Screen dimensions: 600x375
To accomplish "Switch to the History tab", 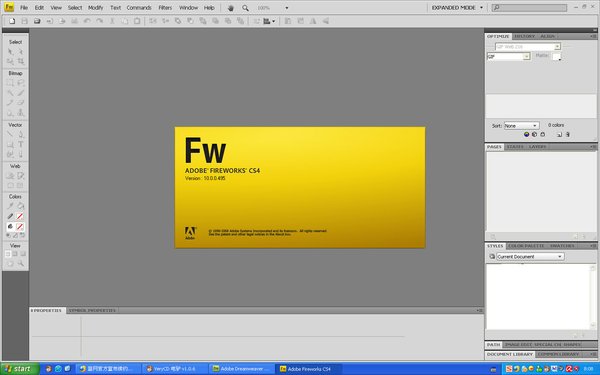I will click(524, 36).
